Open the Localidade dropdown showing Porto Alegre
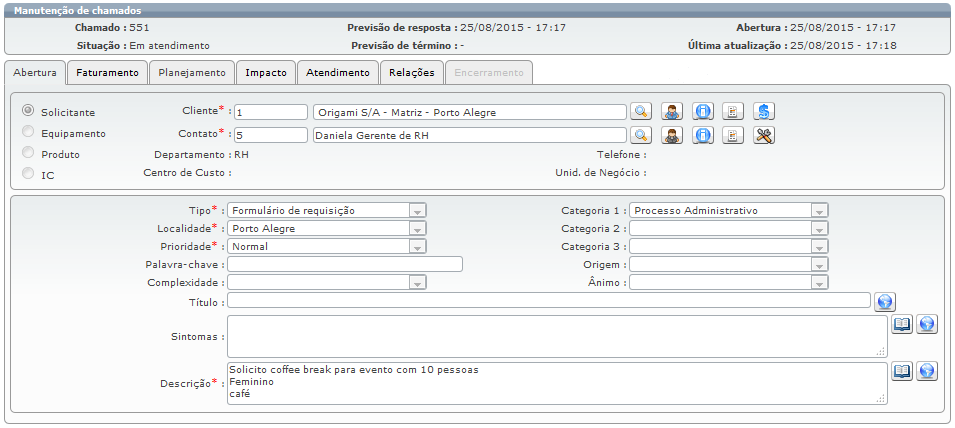This screenshot has height=428, width=955. (x=327, y=229)
